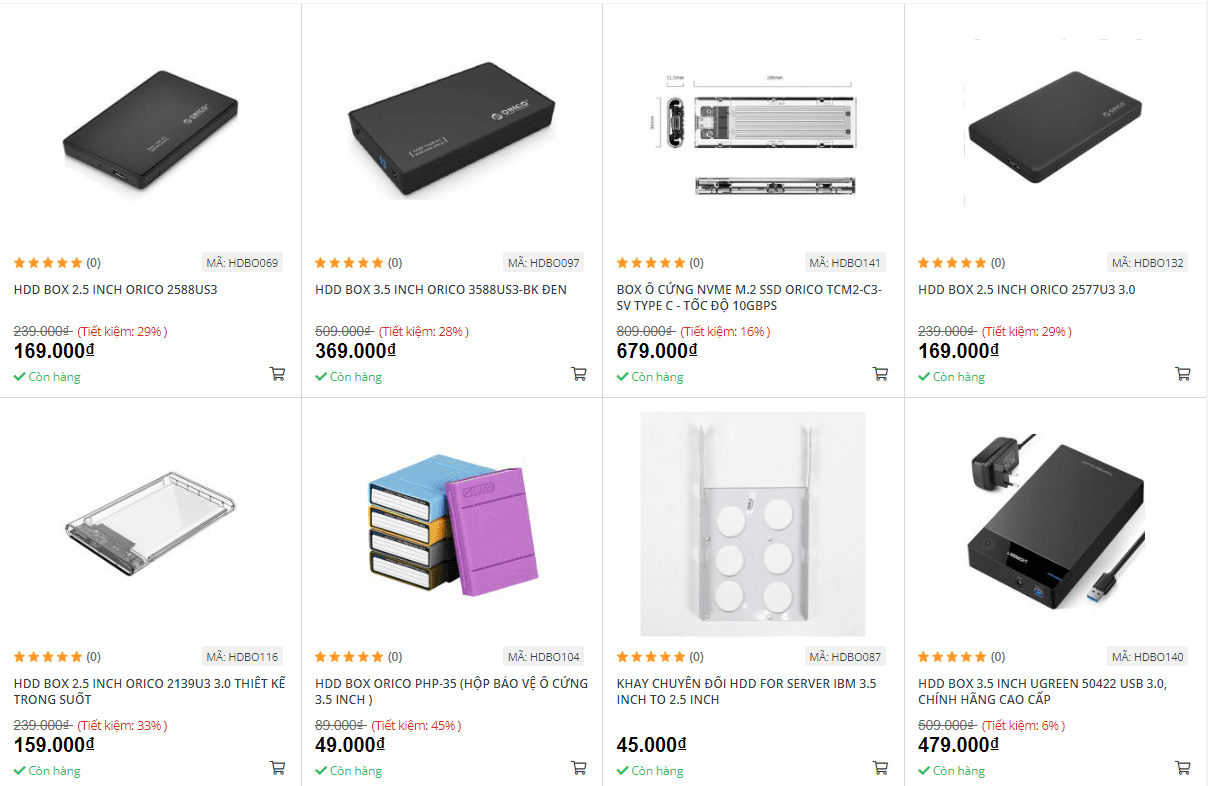The image size is (1208, 786).
Task: Add IBM server HDD tray to cart
Action: 880,768
